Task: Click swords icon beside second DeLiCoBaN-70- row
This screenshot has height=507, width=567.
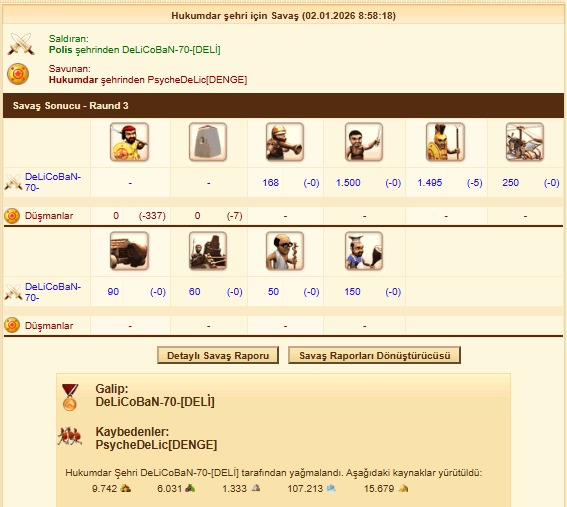Action: click(x=13, y=292)
